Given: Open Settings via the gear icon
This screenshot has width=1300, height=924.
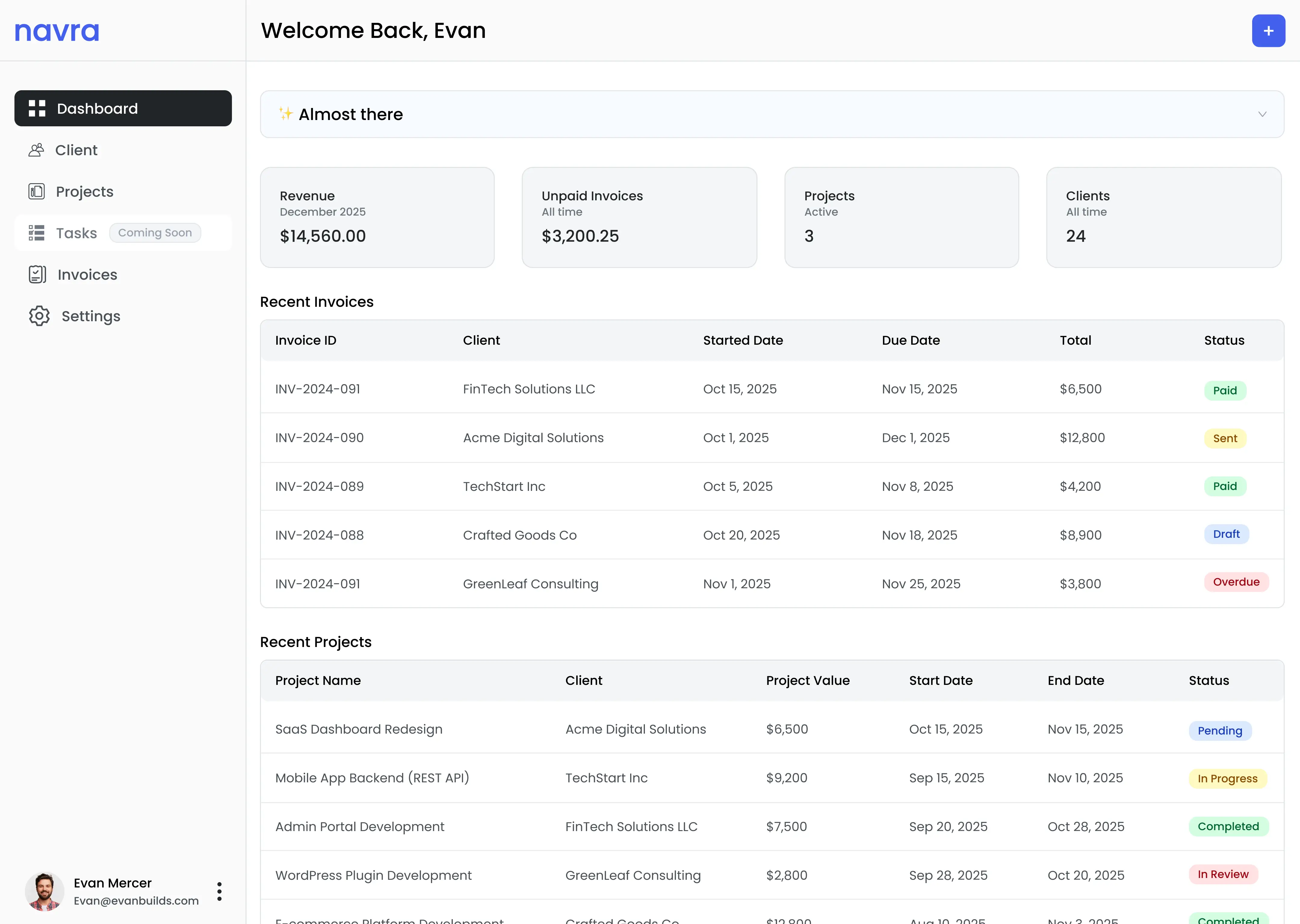Looking at the screenshot, I should point(38,316).
